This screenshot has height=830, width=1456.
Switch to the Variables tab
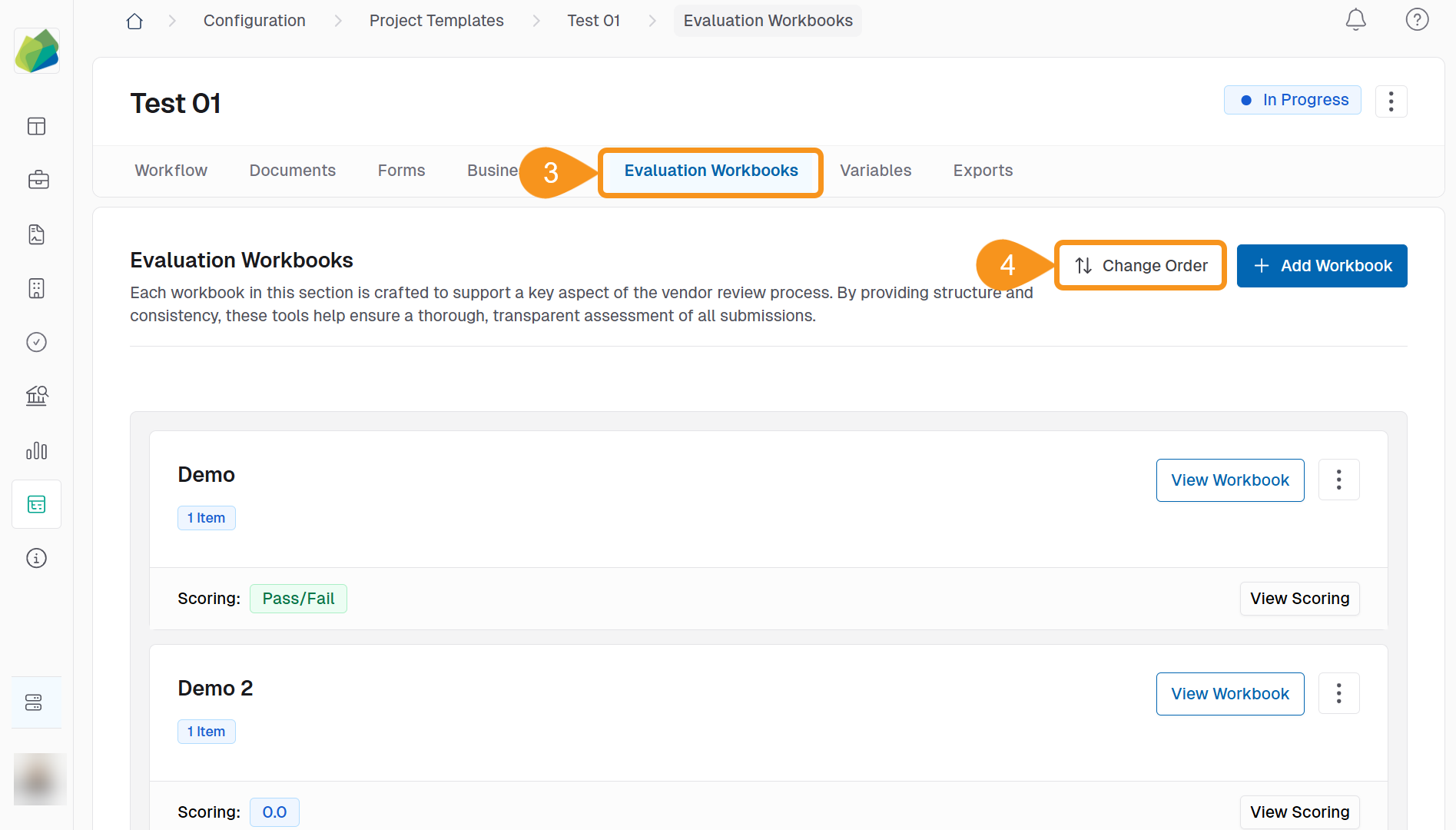coord(875,171)
